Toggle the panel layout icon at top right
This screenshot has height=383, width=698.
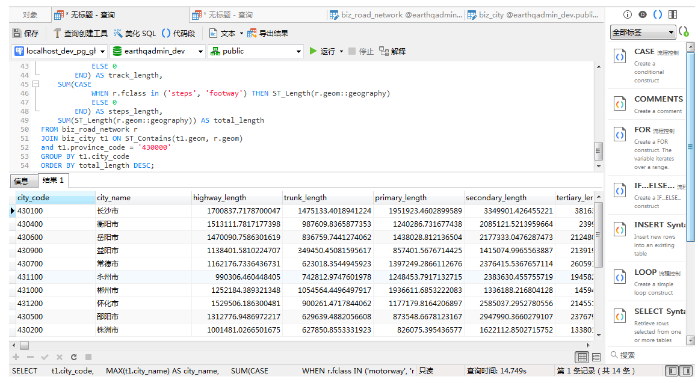coord(673,15)
